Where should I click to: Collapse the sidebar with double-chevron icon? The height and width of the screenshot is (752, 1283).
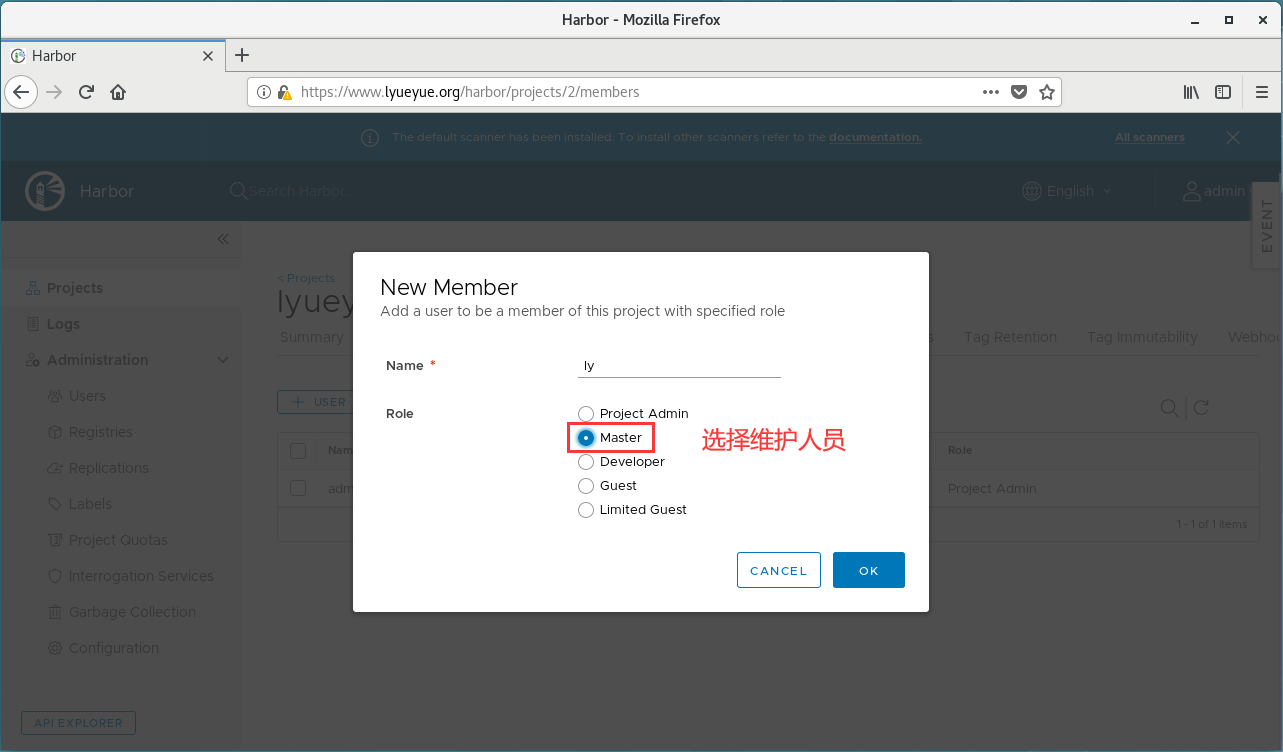[x=223, y=239]
